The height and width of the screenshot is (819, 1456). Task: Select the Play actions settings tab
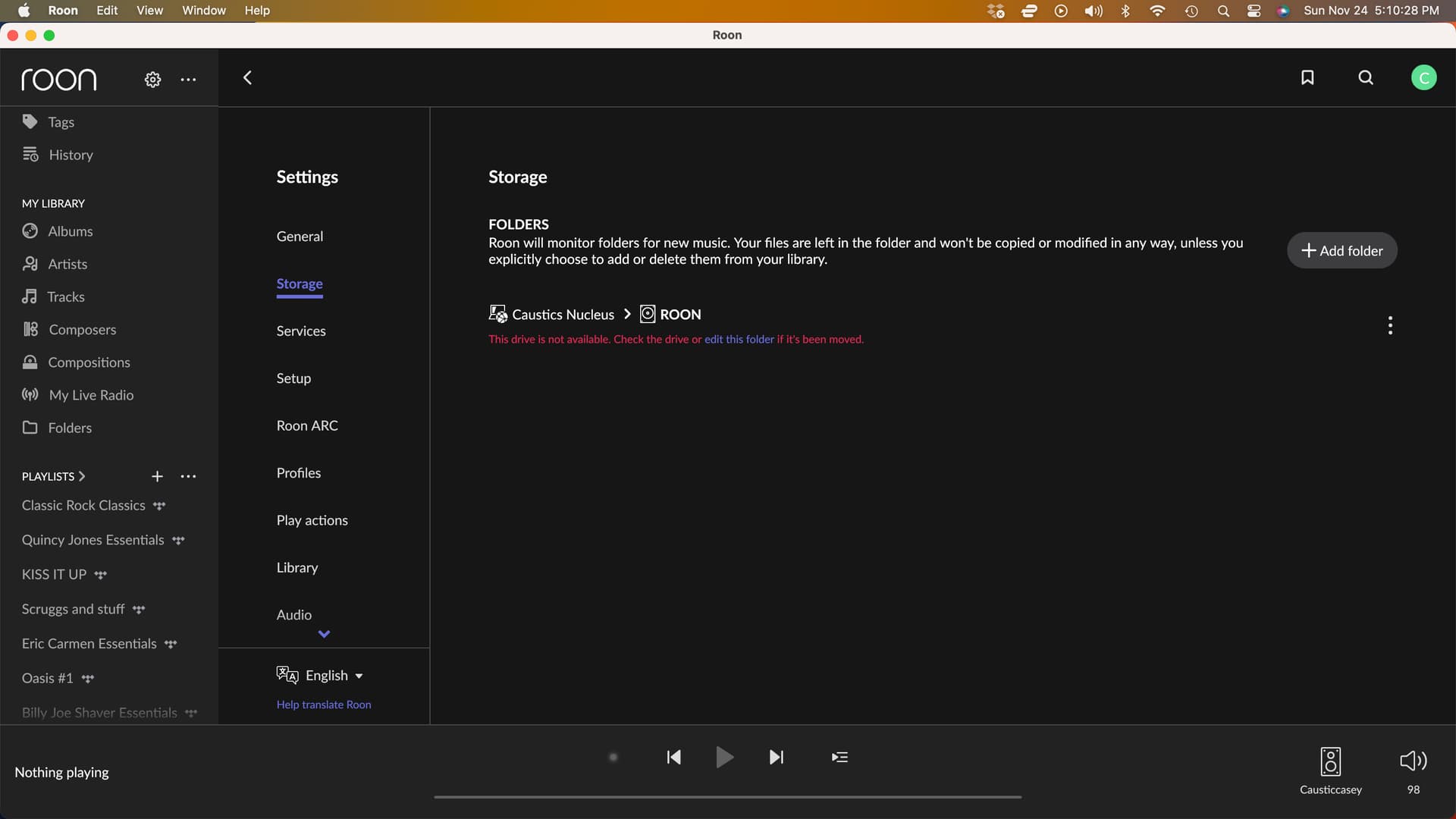(312, 520)
